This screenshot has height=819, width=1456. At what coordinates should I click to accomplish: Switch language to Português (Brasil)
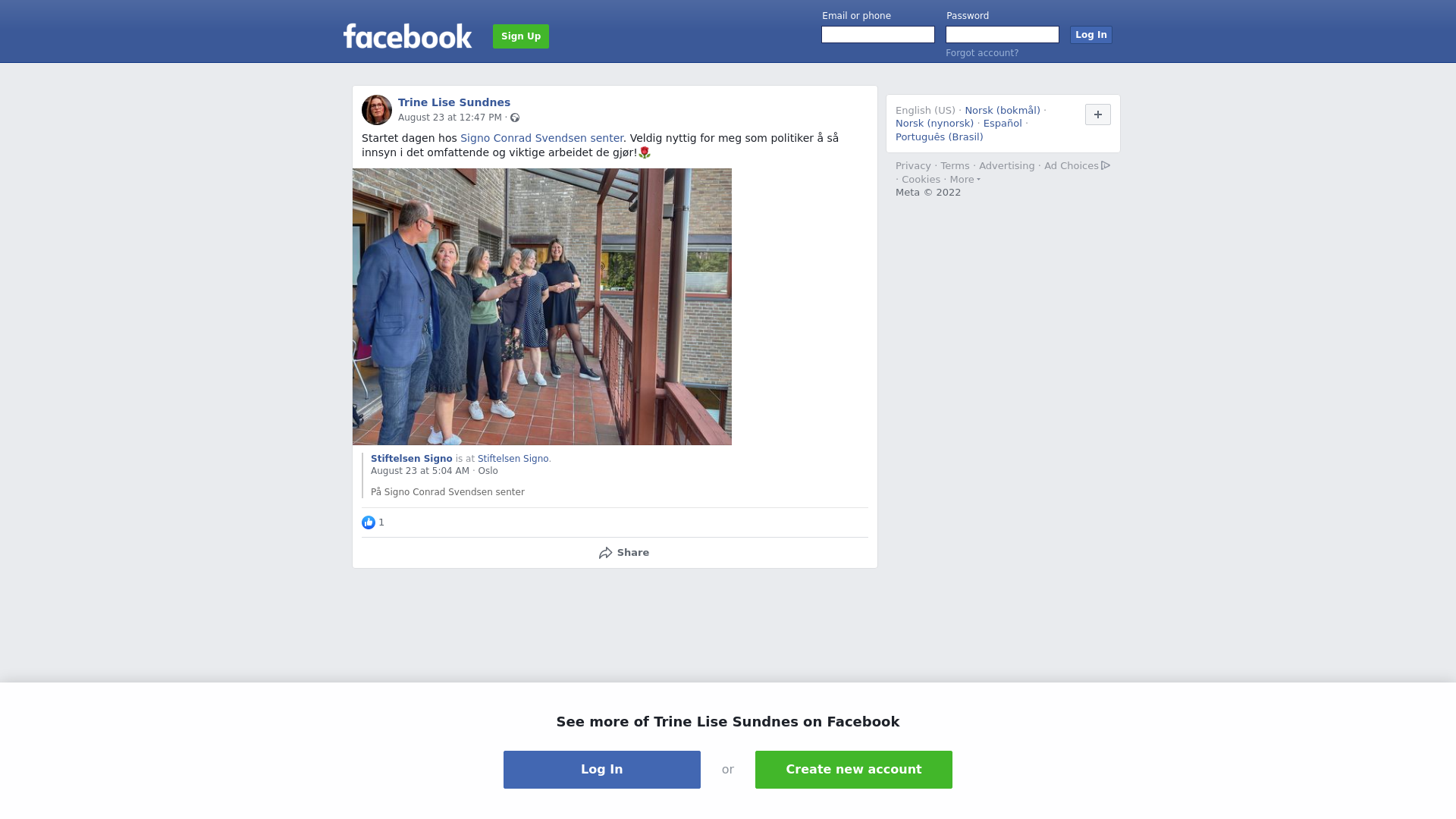939,137
